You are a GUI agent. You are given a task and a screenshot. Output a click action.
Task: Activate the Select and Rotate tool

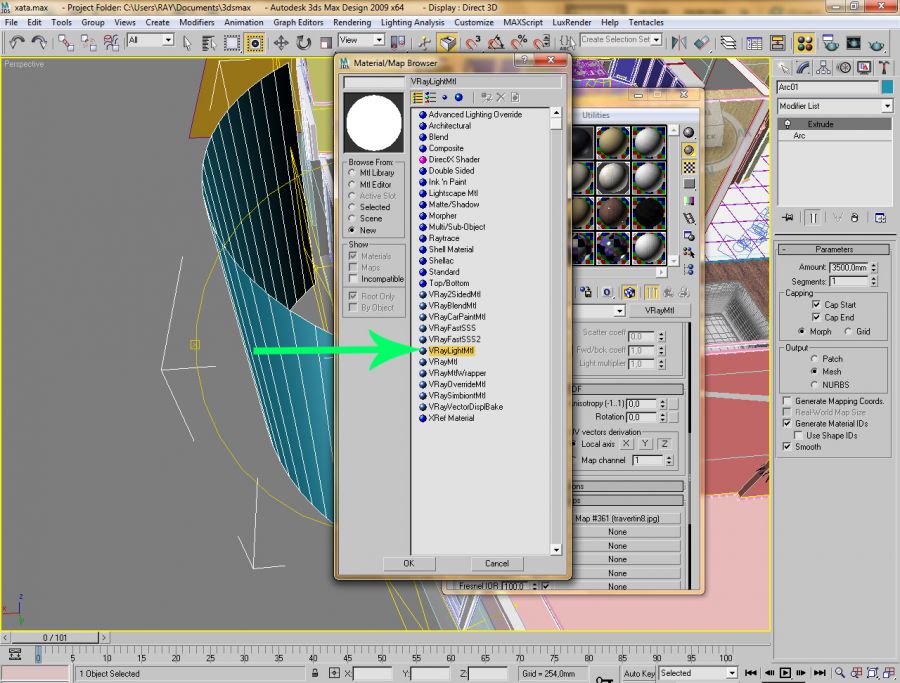(x=303, y=43)
